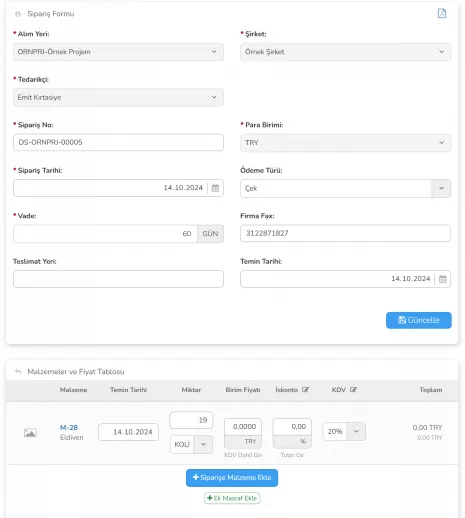Click the Temin Tarihi column header
Viewport: 465px width, 518px height.
tap(128, 390)
